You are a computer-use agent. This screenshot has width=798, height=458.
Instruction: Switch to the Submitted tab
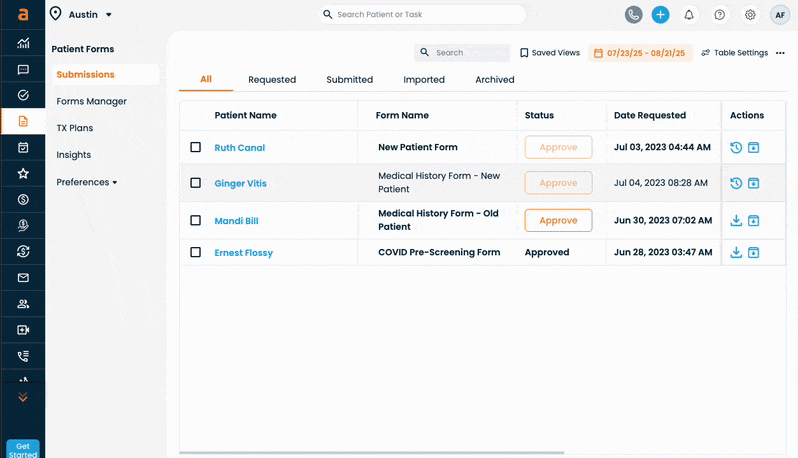pos(349,80)
